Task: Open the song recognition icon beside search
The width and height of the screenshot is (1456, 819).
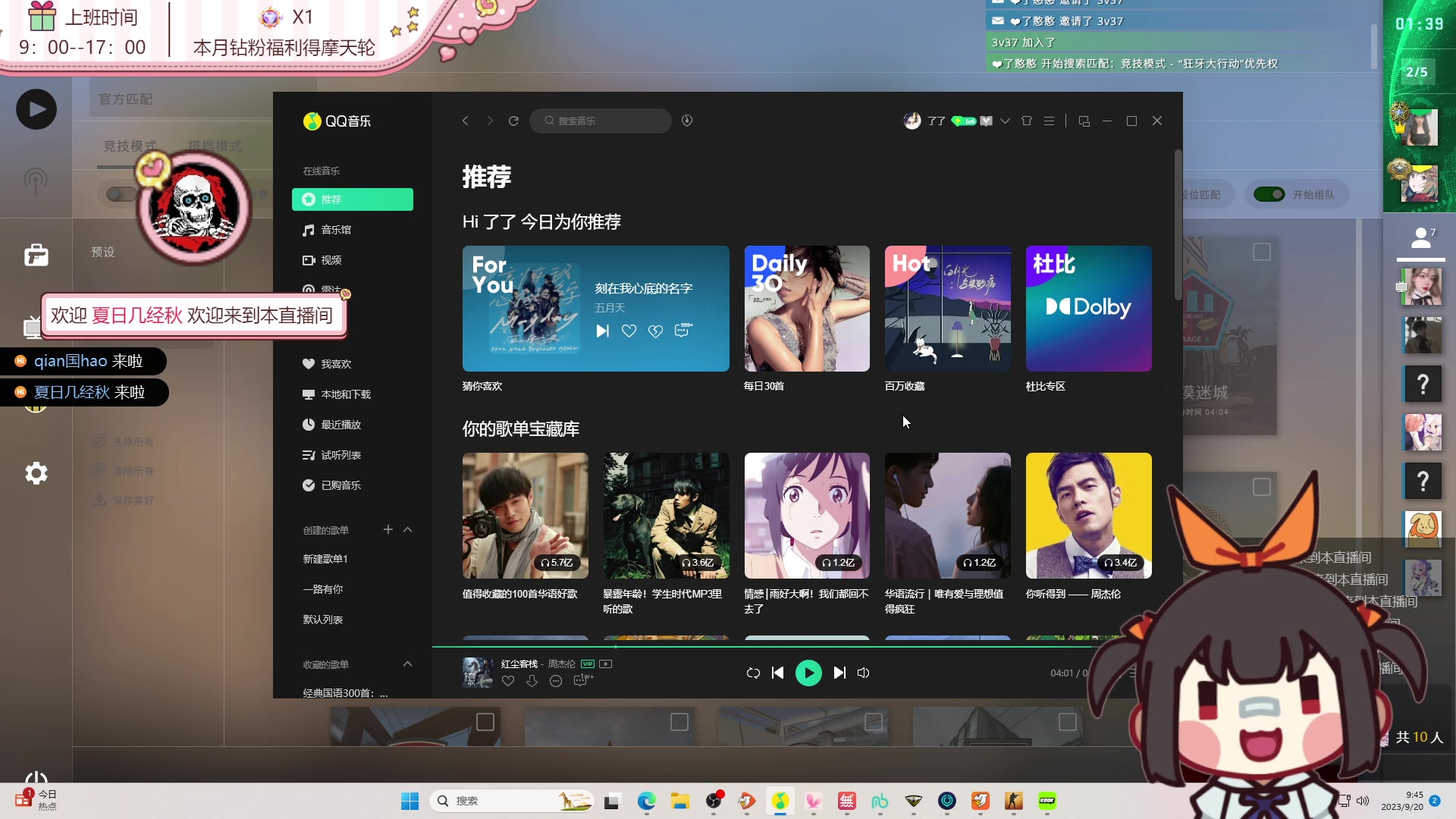Action: [687, 121]
